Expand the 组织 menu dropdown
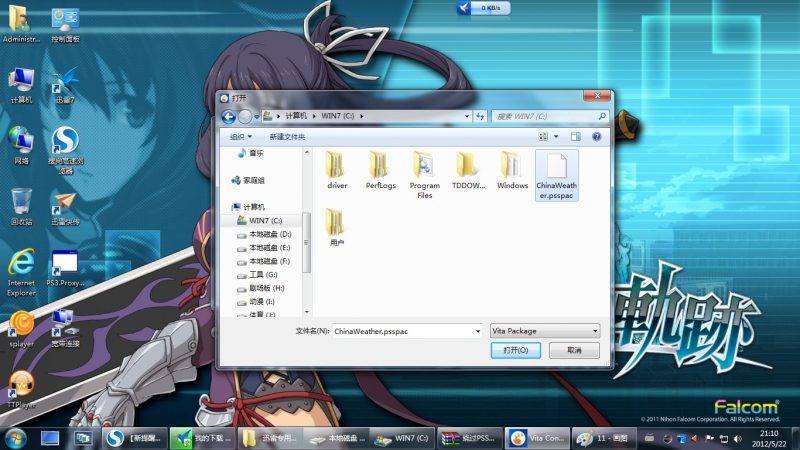Viewport: 800px width, 450px height. pyautogui.click(x=240, y=136)
